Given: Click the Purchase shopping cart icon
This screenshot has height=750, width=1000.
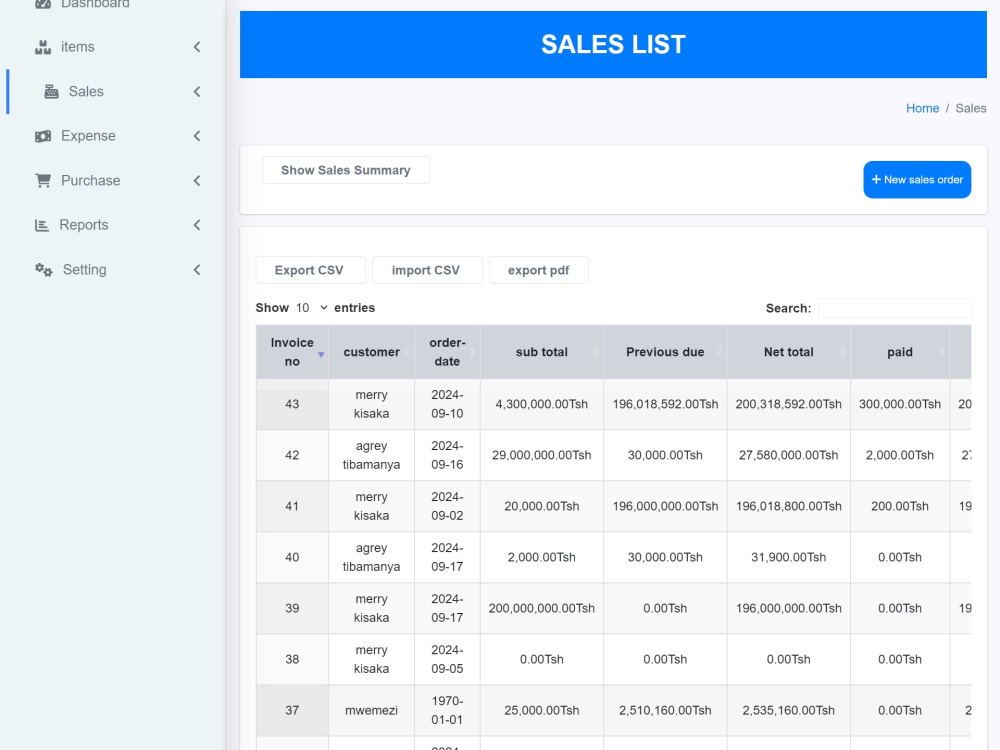Looking at the screenshot, I should tap(43, 180).
